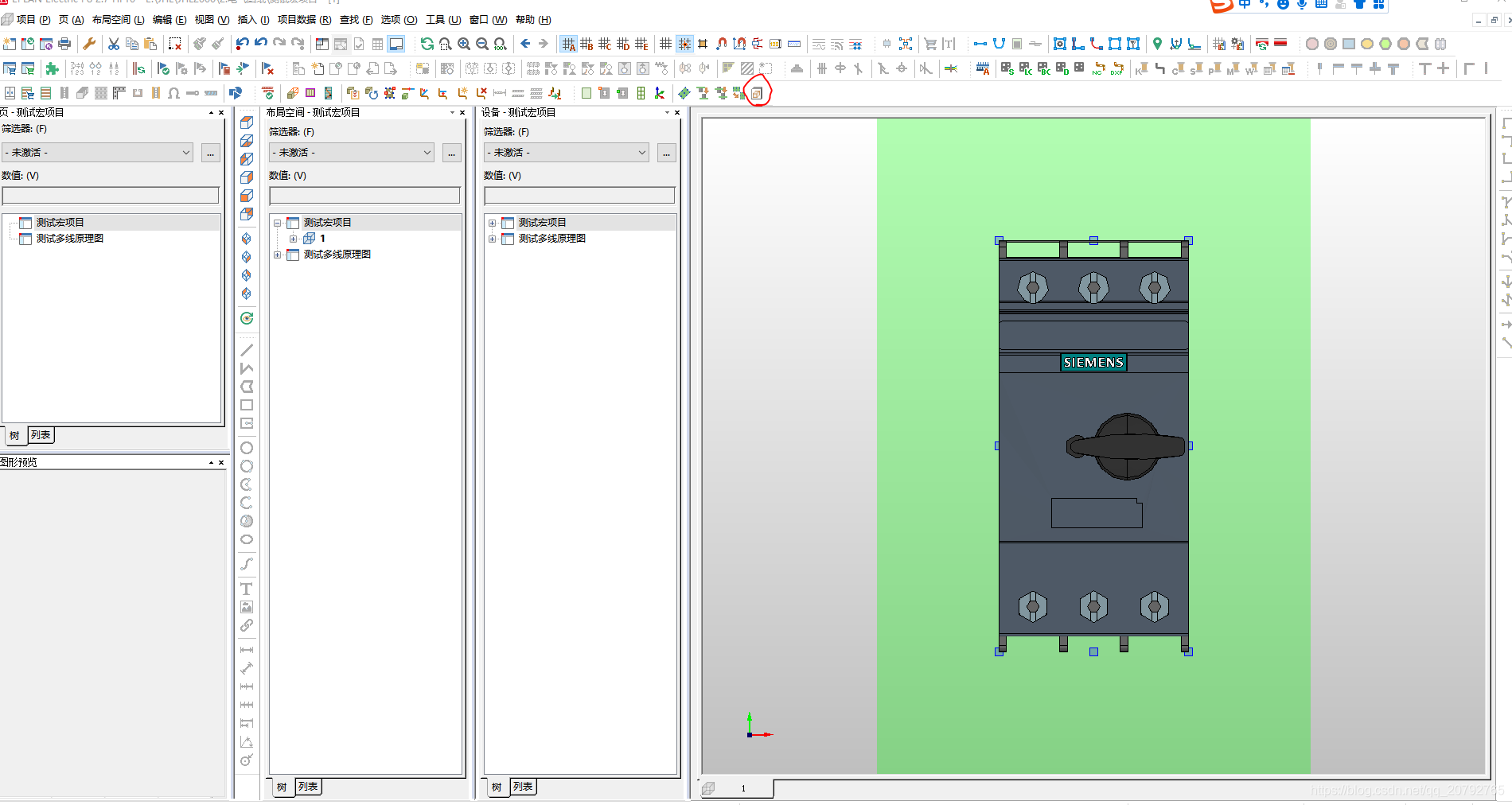
Task: Toggle snap to grid icon
Action: [x=684, y=44]
